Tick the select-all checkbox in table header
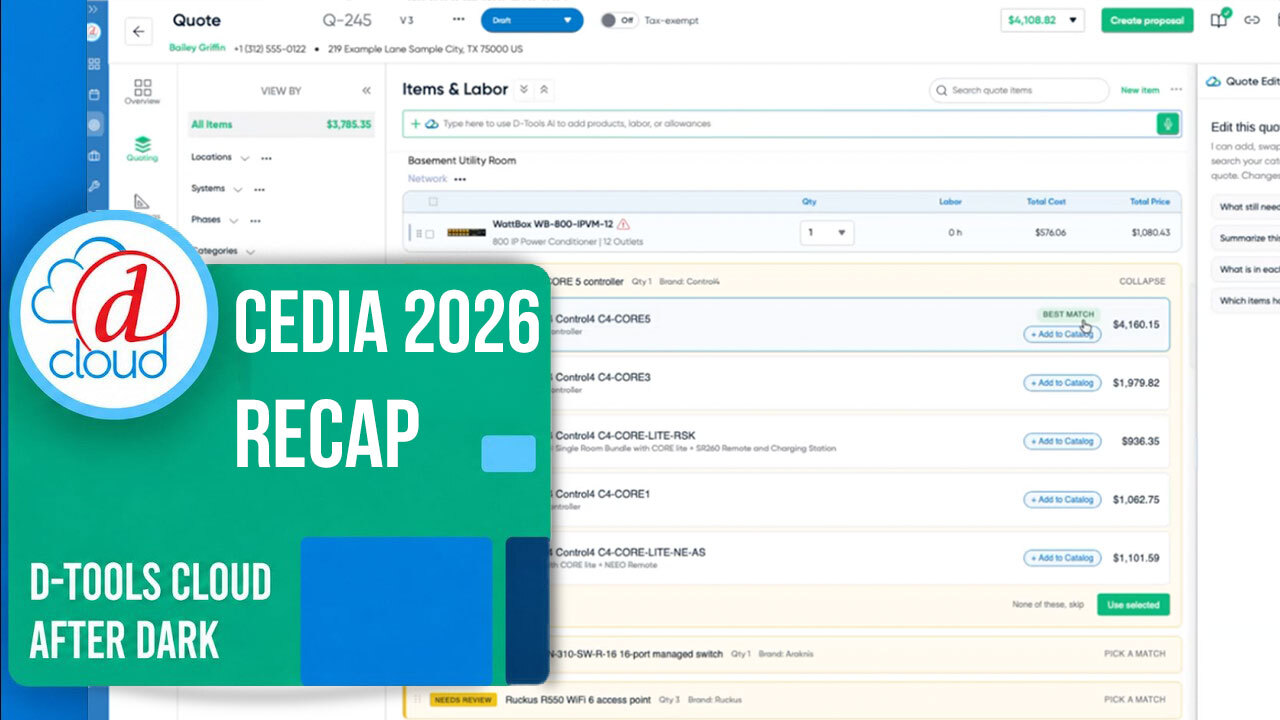The height and width of the screenshot is (720, 1280). click(x=433, y=202)
